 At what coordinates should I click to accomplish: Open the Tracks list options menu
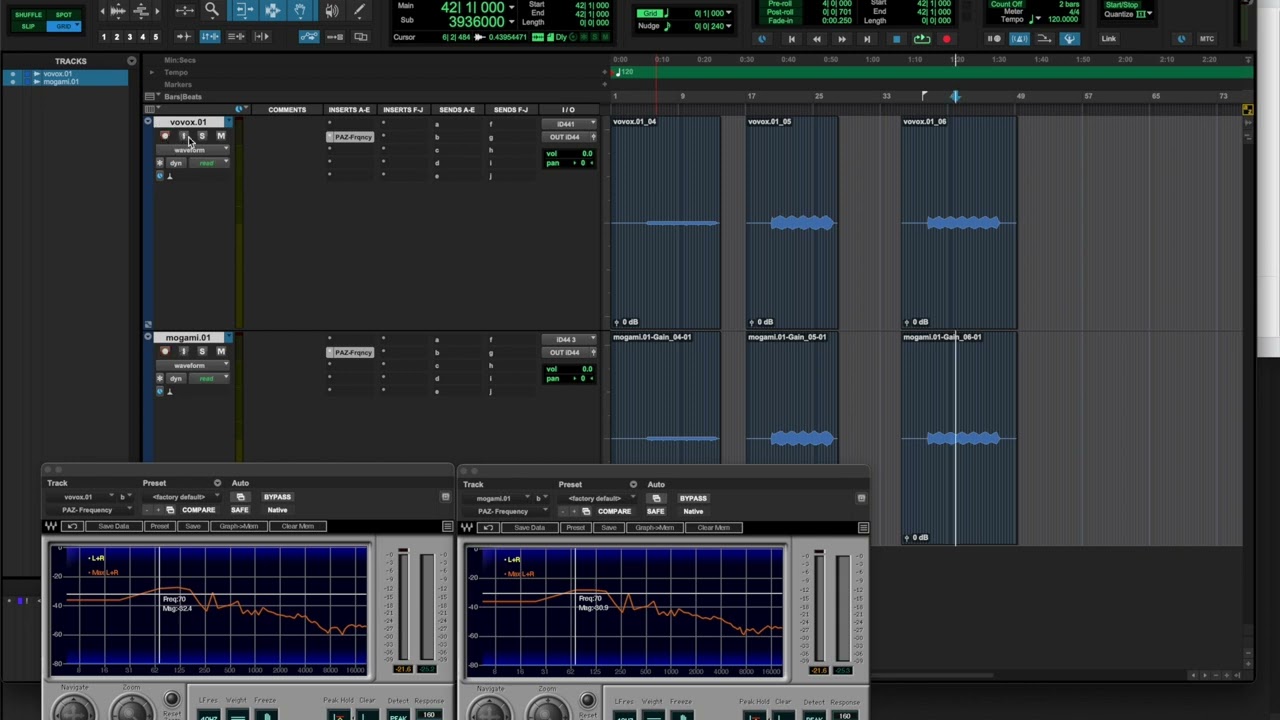pos(131,61)
